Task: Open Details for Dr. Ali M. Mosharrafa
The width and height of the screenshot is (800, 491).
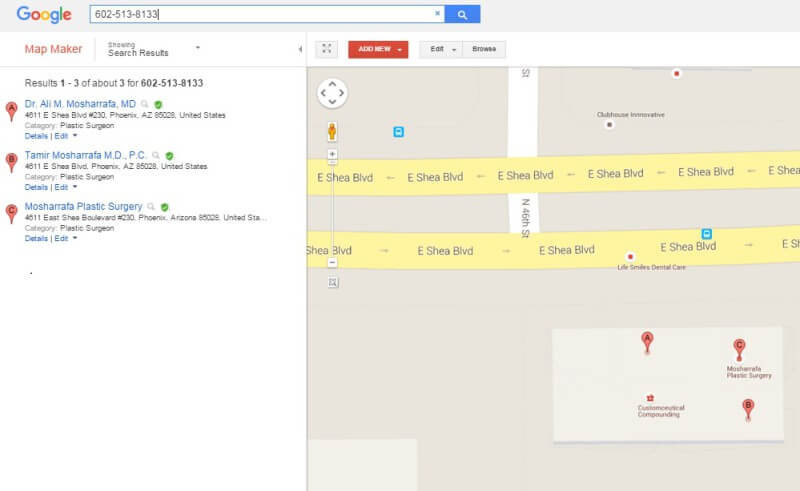Action: 36,136
